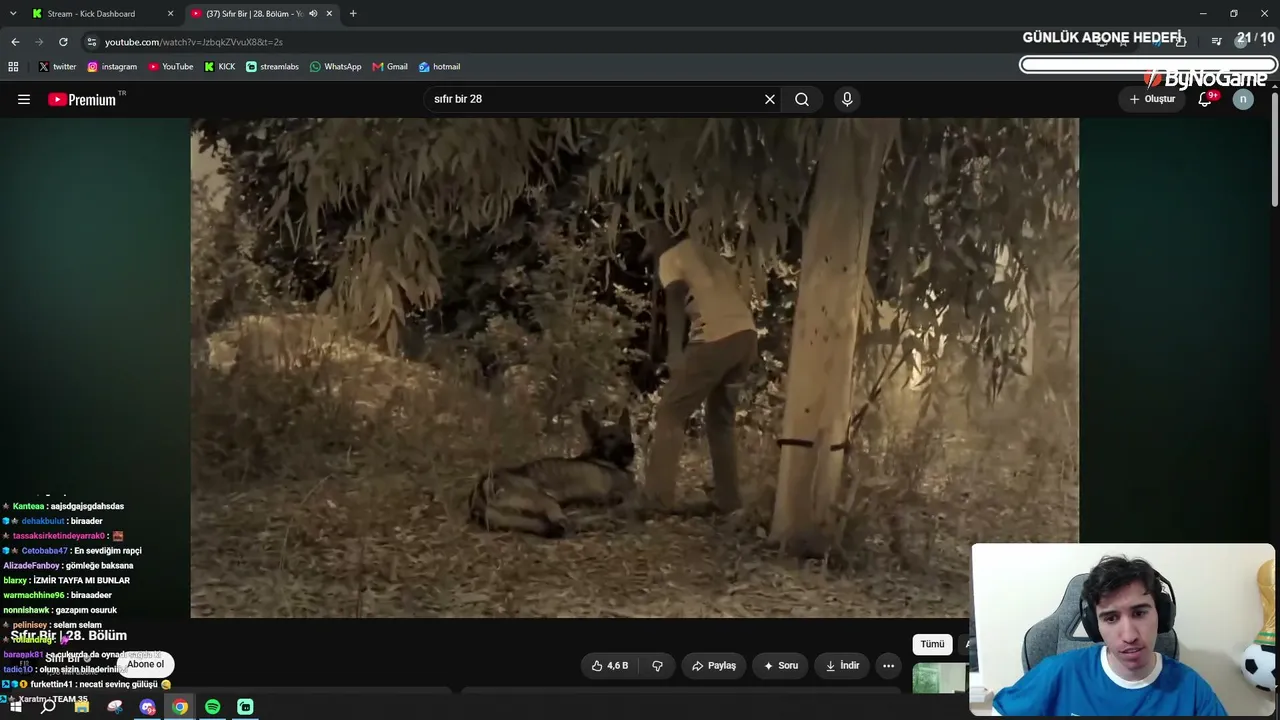Open the YouTube bookmark
This screenshot has height=720, width=1280.
(x=171, y=67)
